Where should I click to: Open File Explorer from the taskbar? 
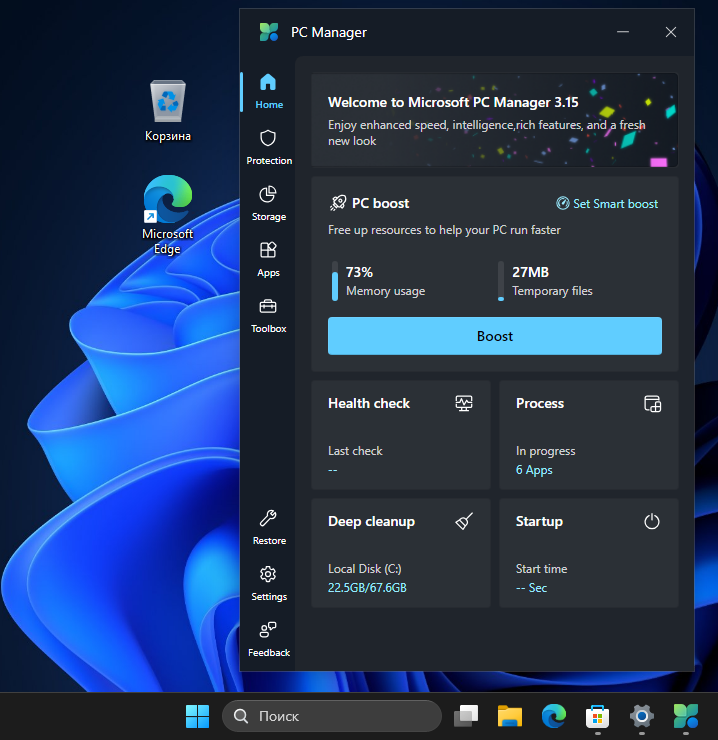click(x=510, y=716)
